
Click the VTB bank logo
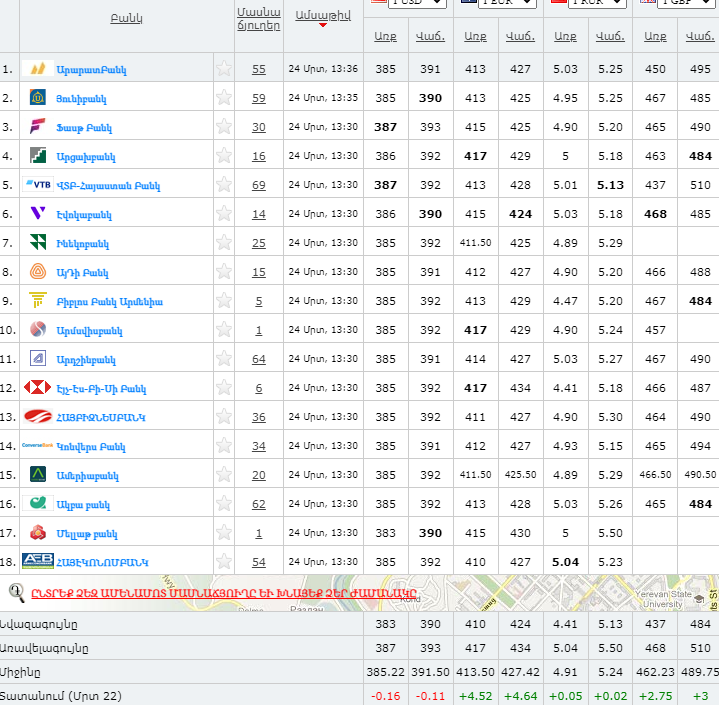tap(38, 184)
